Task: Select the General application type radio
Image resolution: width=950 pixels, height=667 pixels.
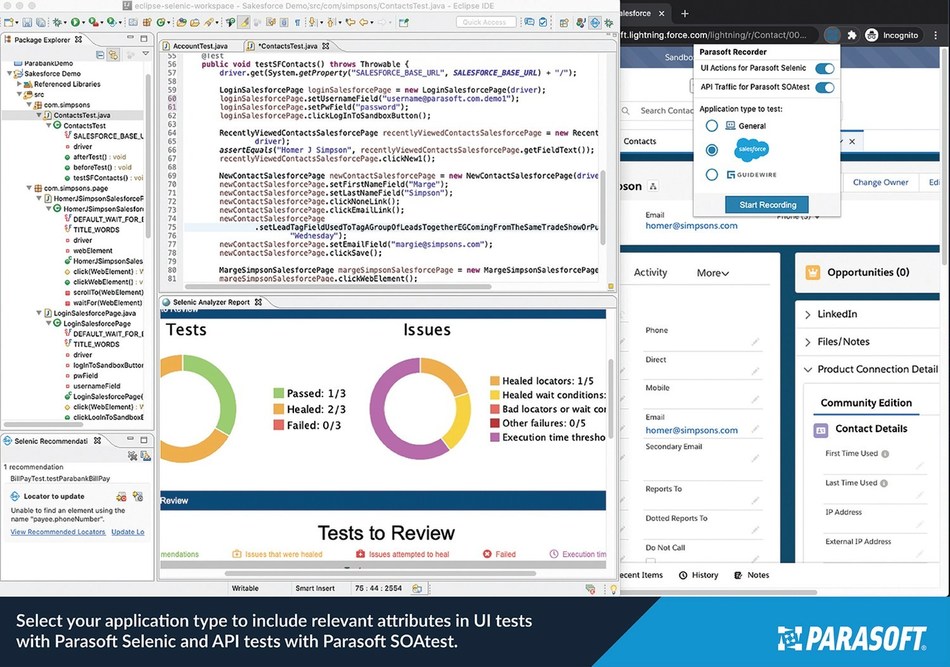Action: 712,126
